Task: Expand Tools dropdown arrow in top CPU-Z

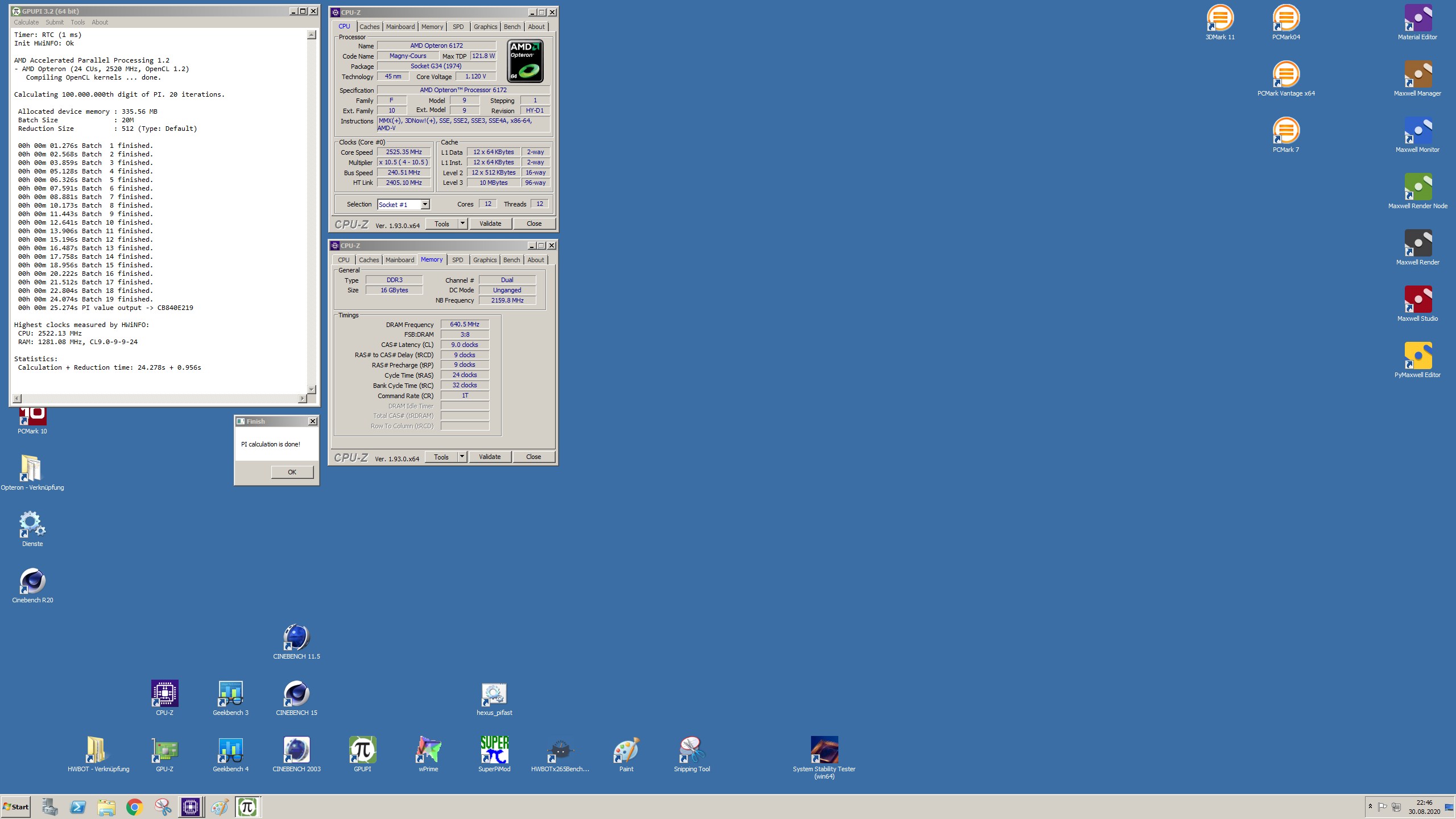Action: [x=462, y=224]
